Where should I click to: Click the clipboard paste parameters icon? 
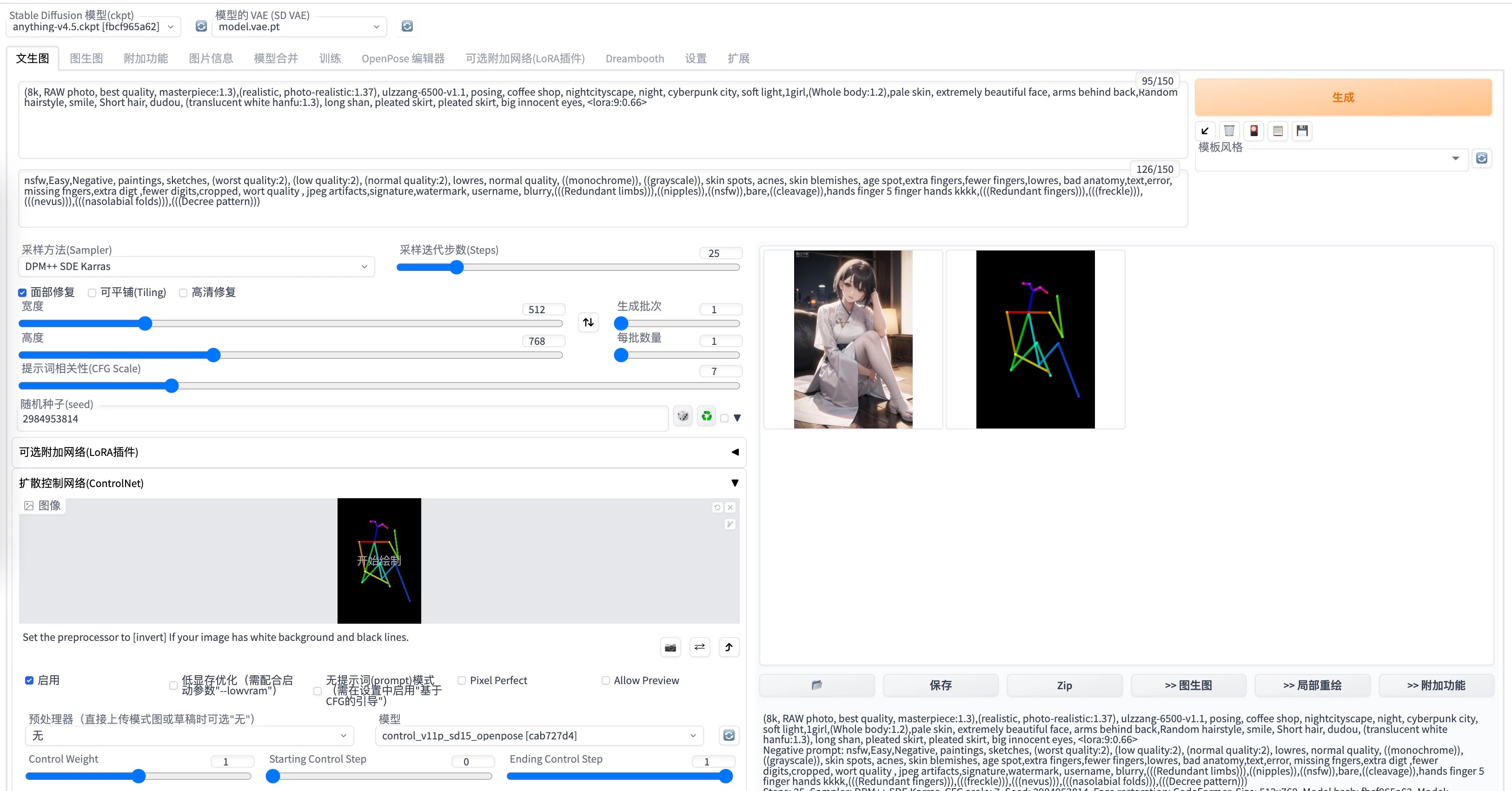[1278, 130]
